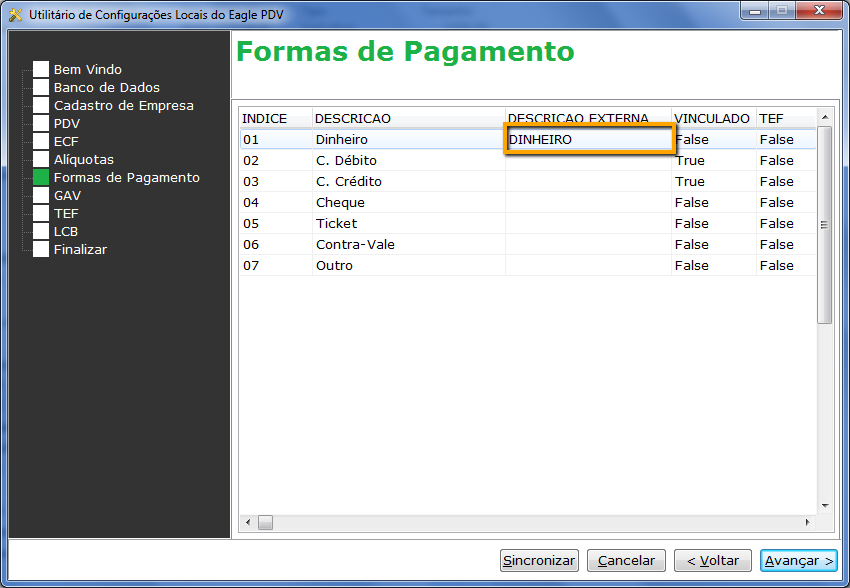The width and height of the screenshot is (850, 588).
Task: Click the horizontal scrollbar left arrow
Action: (248, 522)
